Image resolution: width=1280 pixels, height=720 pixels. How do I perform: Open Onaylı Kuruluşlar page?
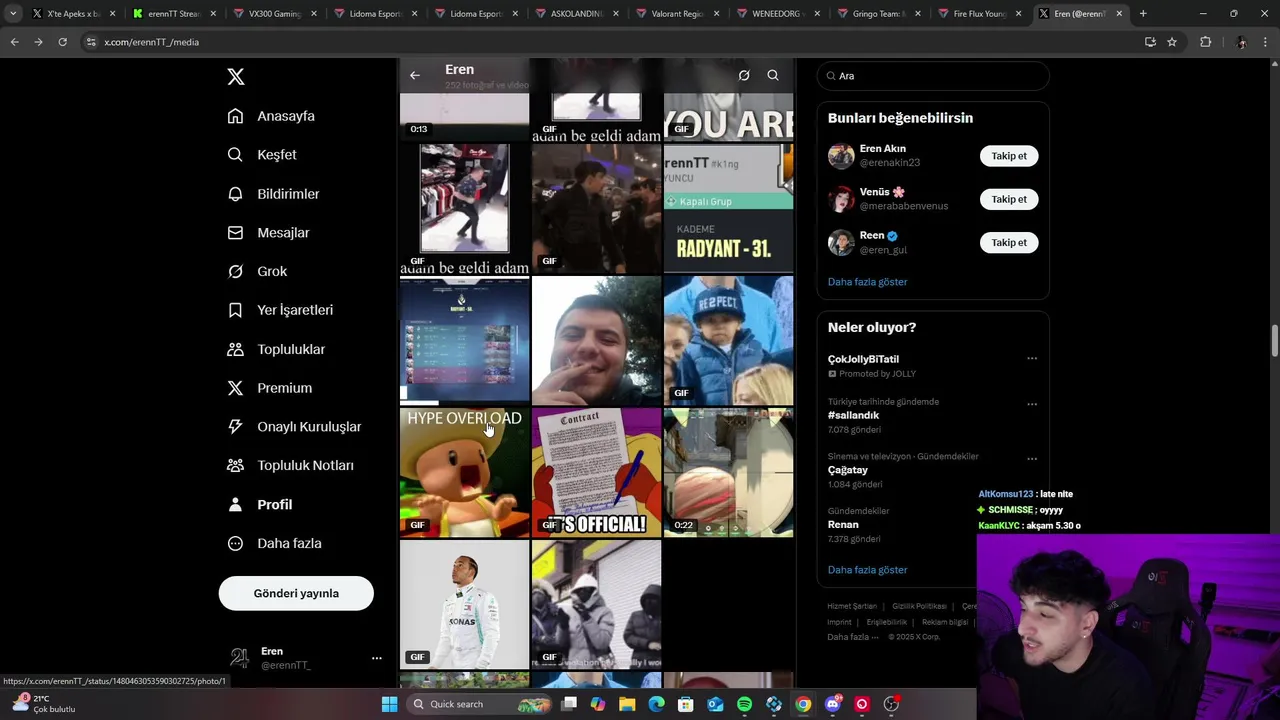294,427
